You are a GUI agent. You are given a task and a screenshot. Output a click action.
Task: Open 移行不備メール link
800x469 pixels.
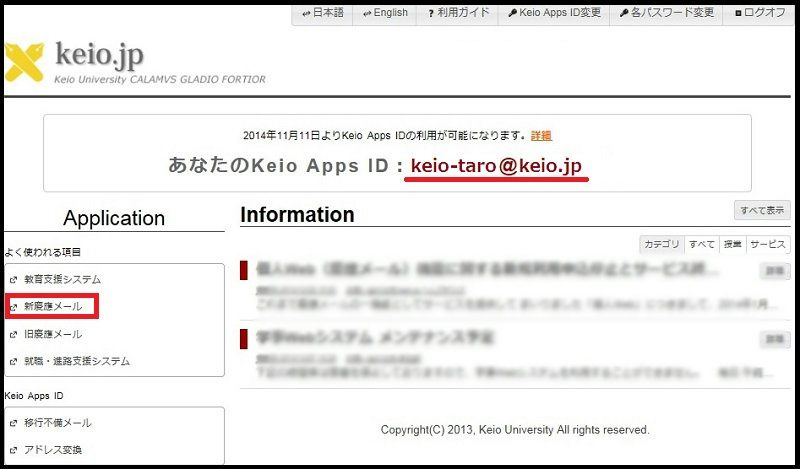pos(57,423)
